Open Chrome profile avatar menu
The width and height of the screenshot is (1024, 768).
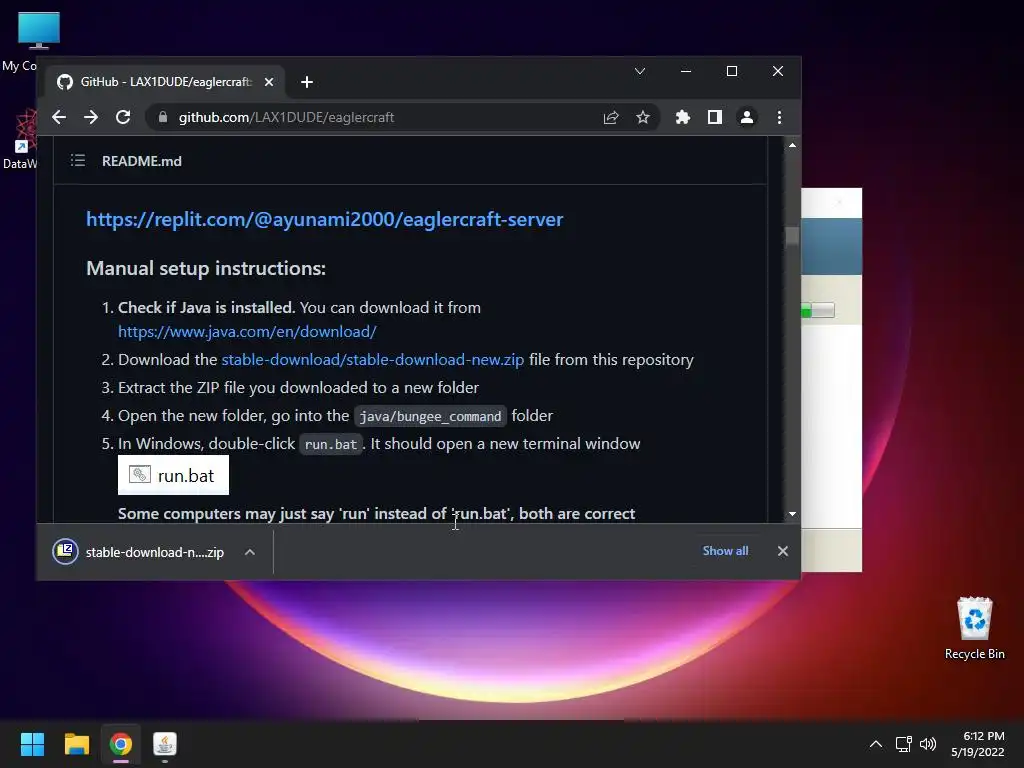point(746,118)
